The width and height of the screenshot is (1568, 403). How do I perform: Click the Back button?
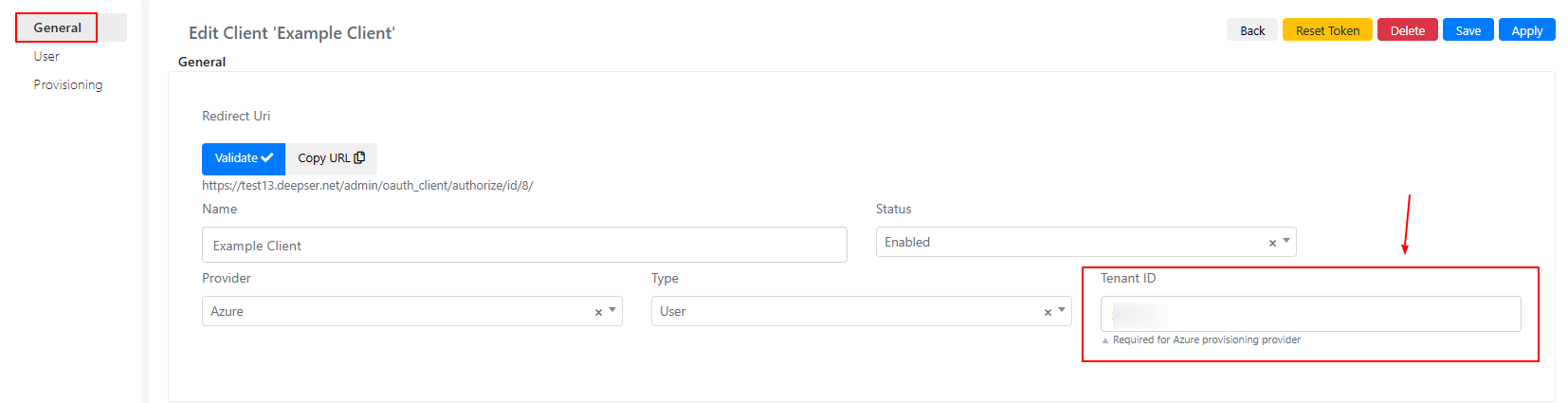click(x=1252, y=30)
